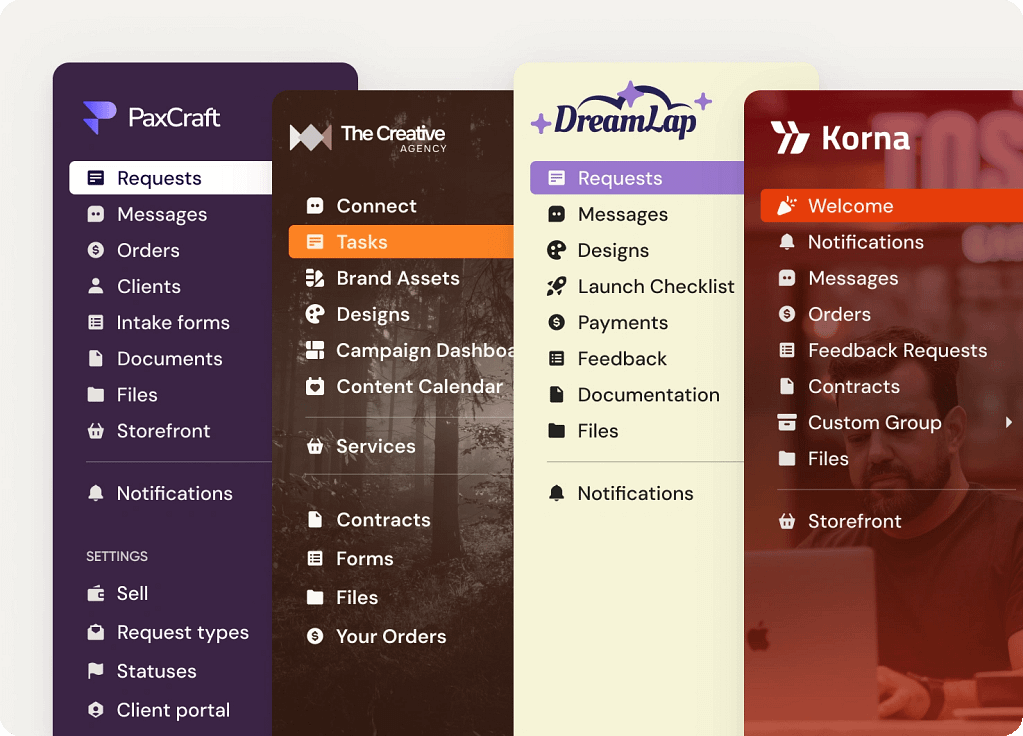Select Designs palette icon in Creative Agency
Screen dimensions: 1023x736
pyautogui.click(x=315, y=314)
